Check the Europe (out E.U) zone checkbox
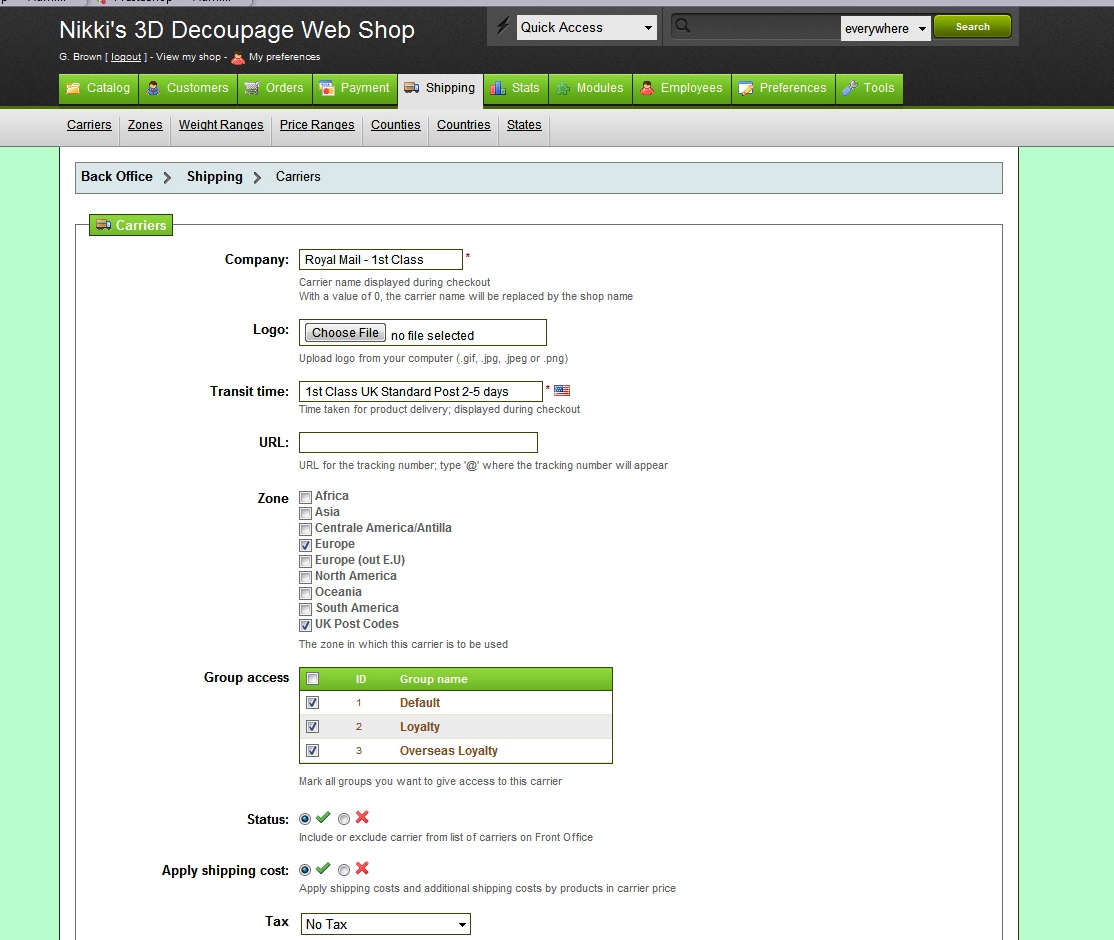This screenshot has height=940, width=1114. click(x=305, y=561)
